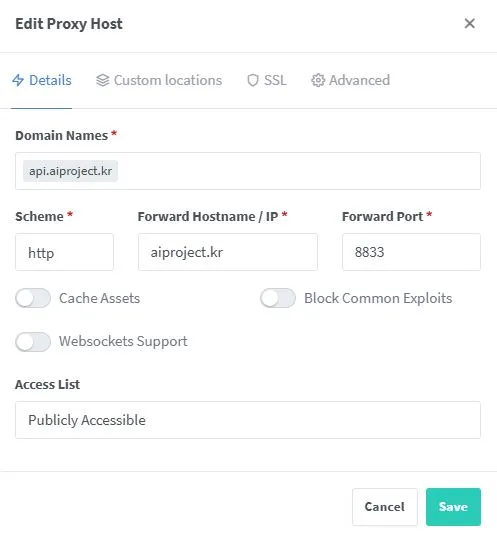Click the Forward Hostname / IP field
The image size is (497, 535).
coord(228,252)
